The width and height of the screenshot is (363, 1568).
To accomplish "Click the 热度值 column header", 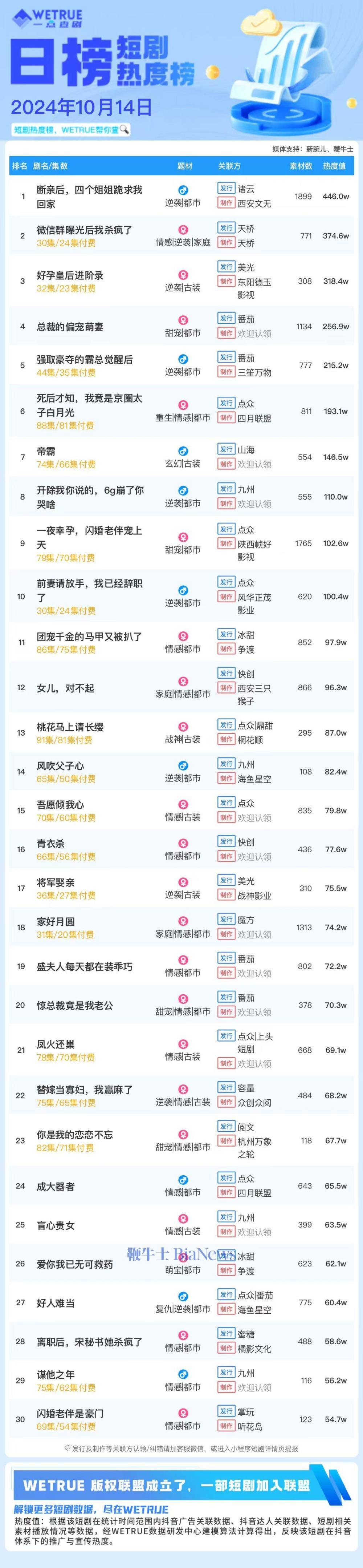I will pos(334,166).
